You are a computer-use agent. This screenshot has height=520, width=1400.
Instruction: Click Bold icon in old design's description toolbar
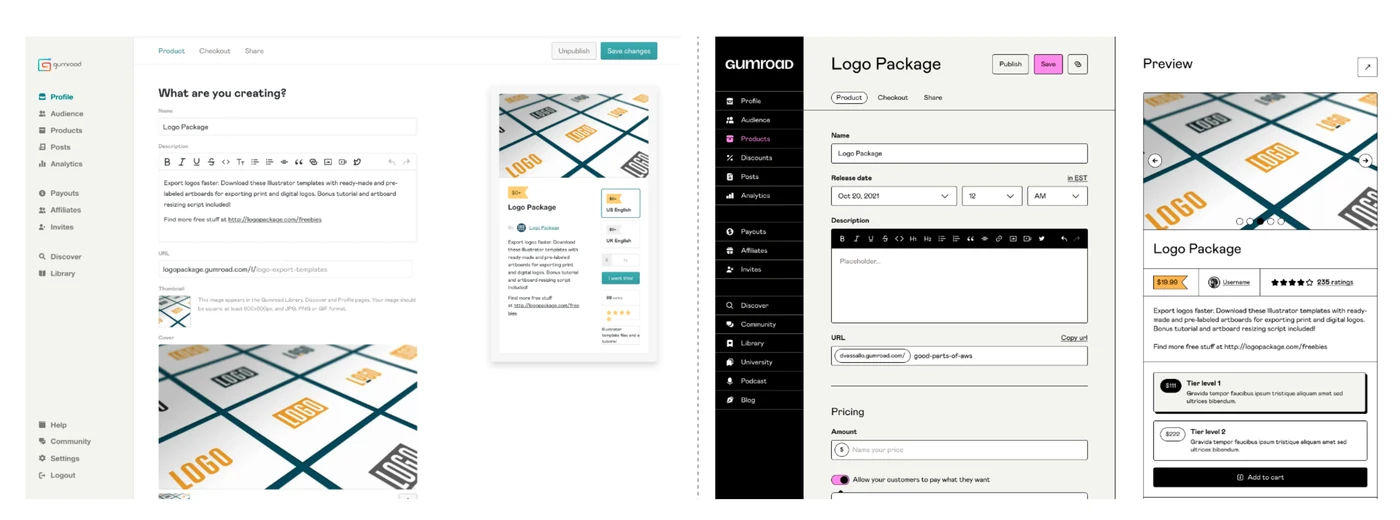167,162
